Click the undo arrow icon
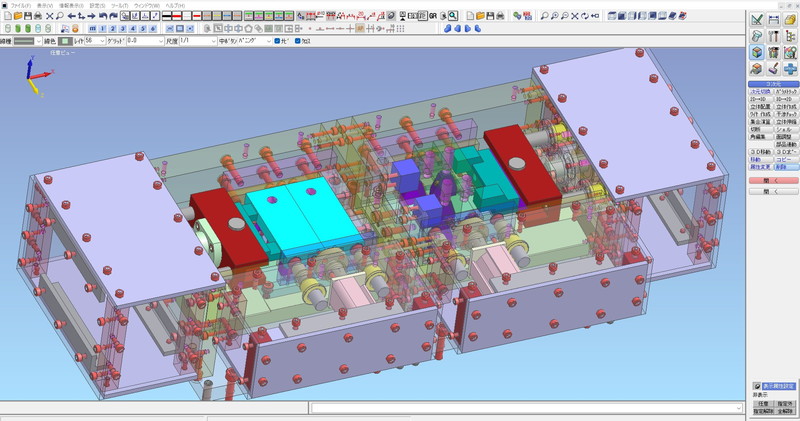 tap(104, 17)
